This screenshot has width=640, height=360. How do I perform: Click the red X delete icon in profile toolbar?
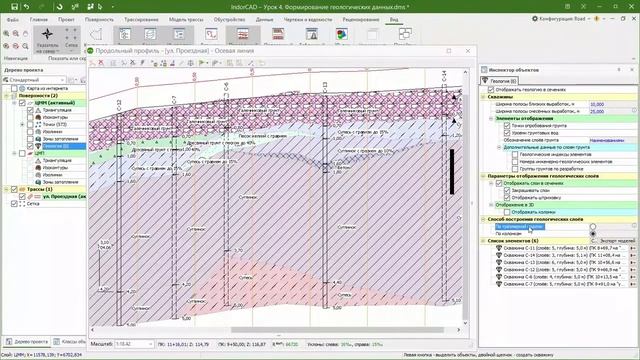[101, 63]
